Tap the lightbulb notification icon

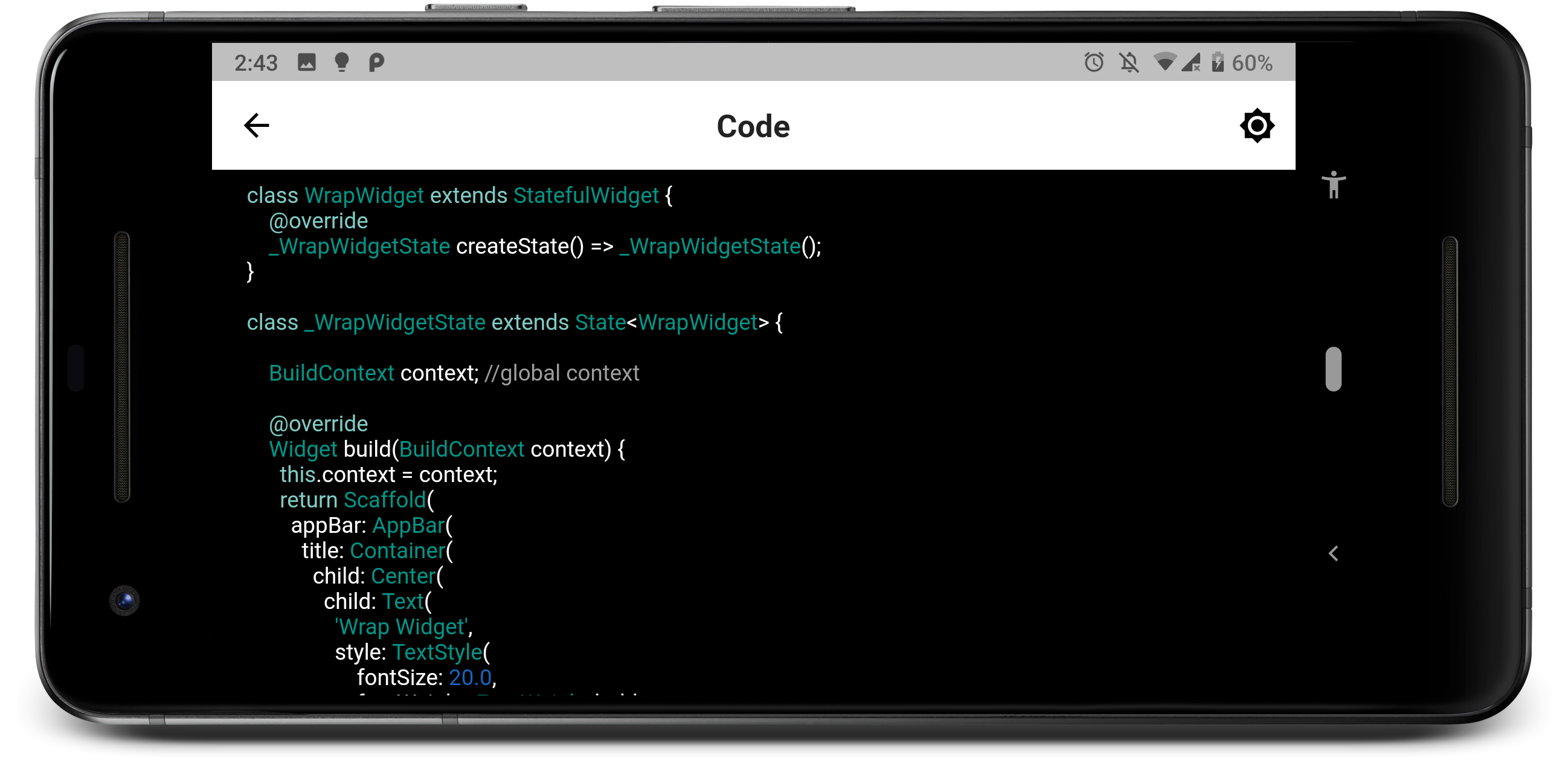[341, 62]
